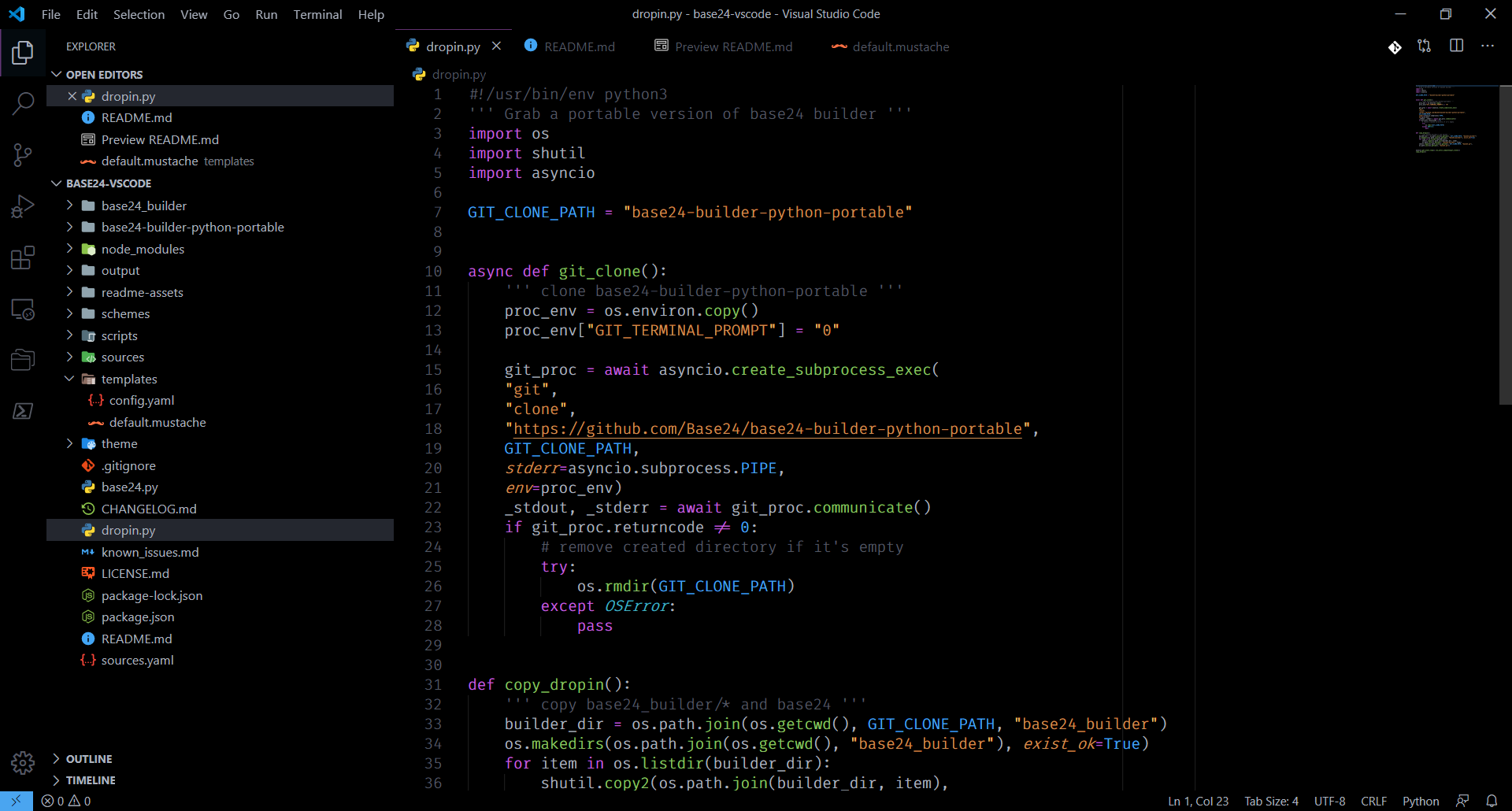Image resolution: width=1512 pixels, height=811 pixels.
Task: Close dropin.py in Open Editors list
Action: [x=72, y=96]
